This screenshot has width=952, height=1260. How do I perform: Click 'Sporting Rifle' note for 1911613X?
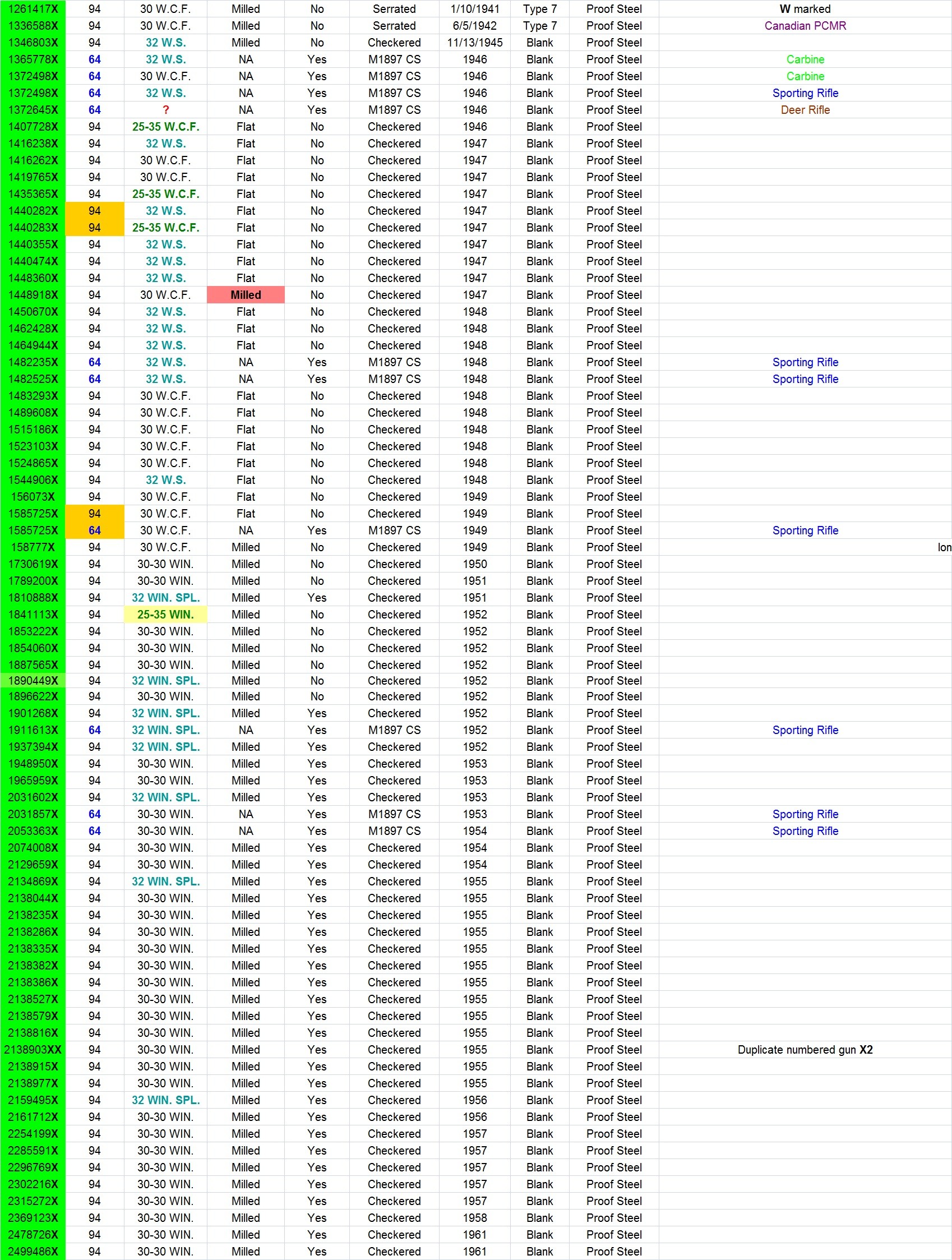tap(805, 730)
